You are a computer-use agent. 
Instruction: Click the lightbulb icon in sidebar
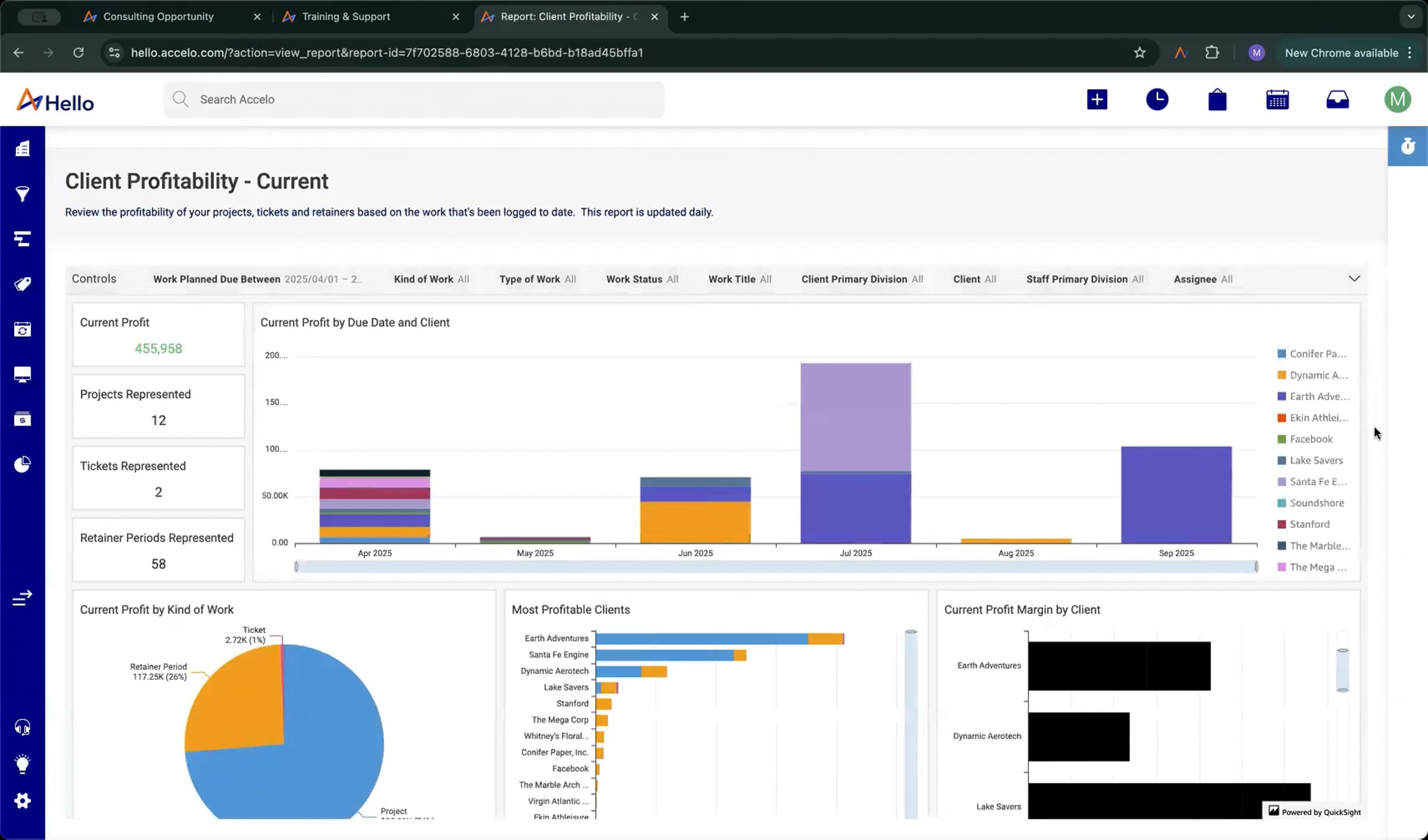[x=22, y=764]
